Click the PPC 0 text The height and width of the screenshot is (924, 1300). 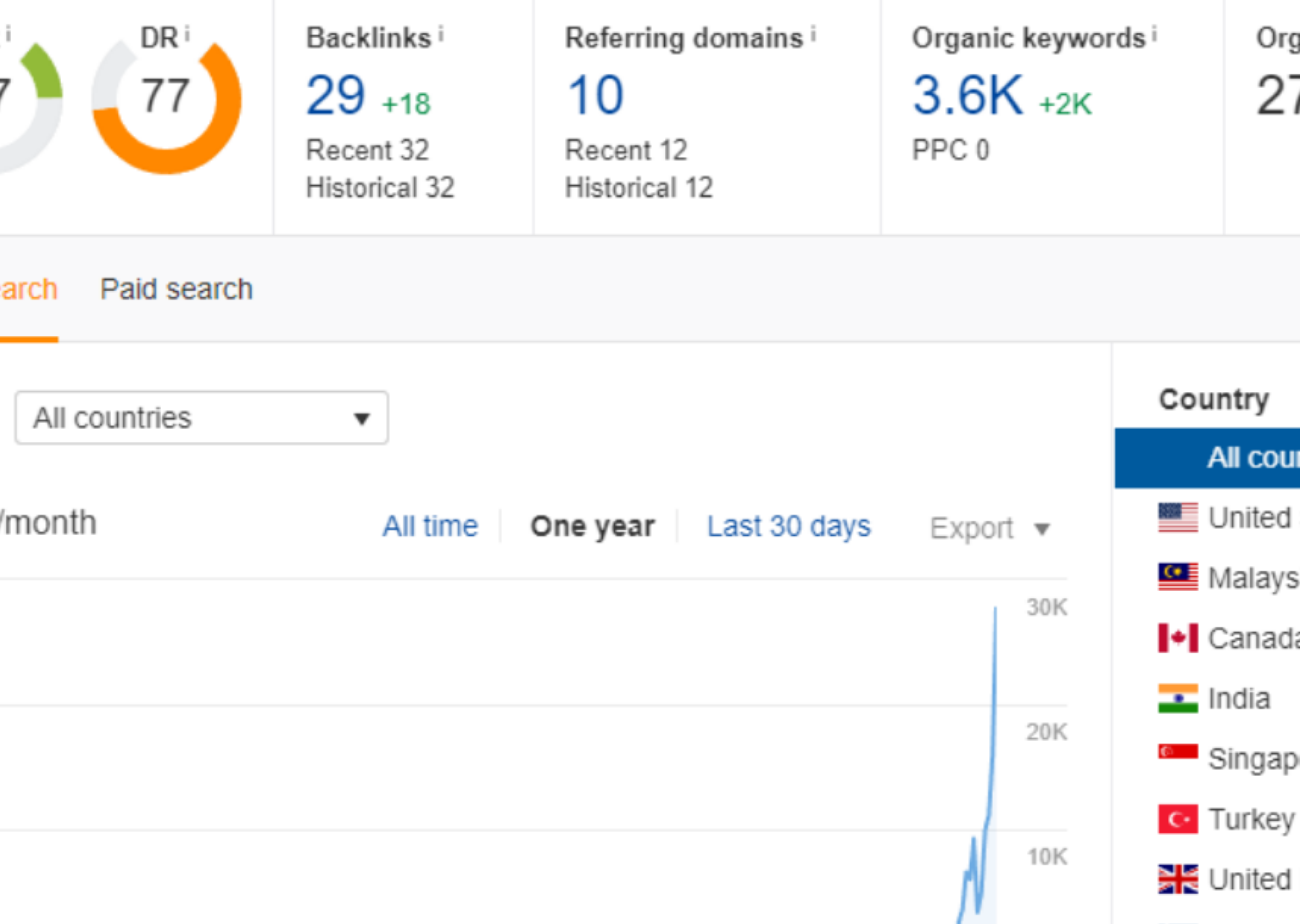(950, 150)
